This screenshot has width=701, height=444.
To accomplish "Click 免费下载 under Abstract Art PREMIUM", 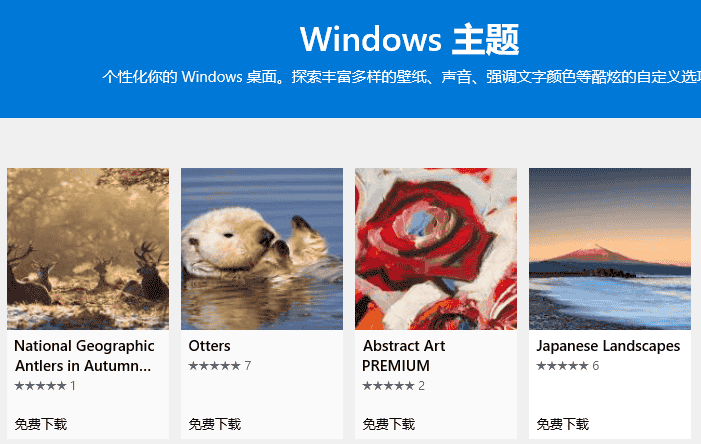I will 389,424.
